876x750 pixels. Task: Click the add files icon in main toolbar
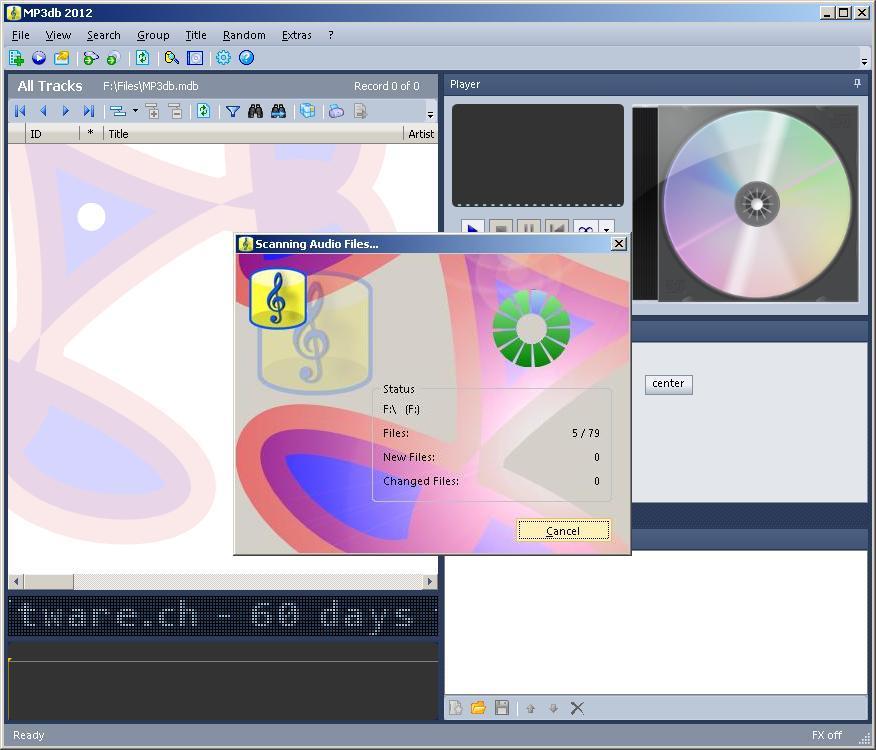[x=16, y=58]
